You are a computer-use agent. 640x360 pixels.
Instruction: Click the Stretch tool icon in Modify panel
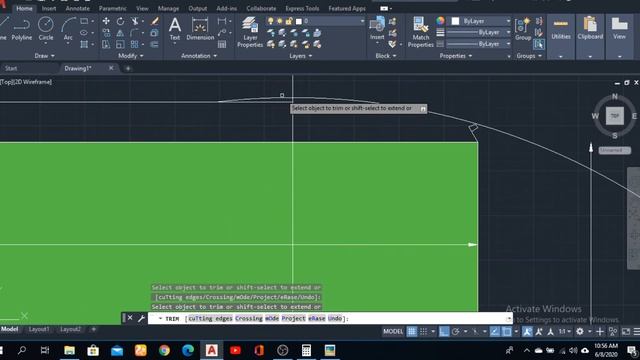(x=106, y=44)
